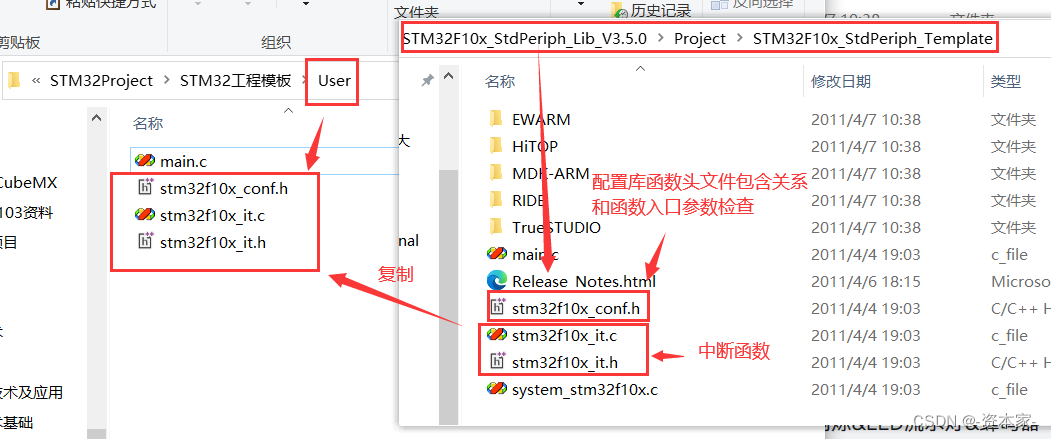Click the 历史记录 history icon
The image size is (1051, 439).
pyautogui.click(x=619, y=10)
